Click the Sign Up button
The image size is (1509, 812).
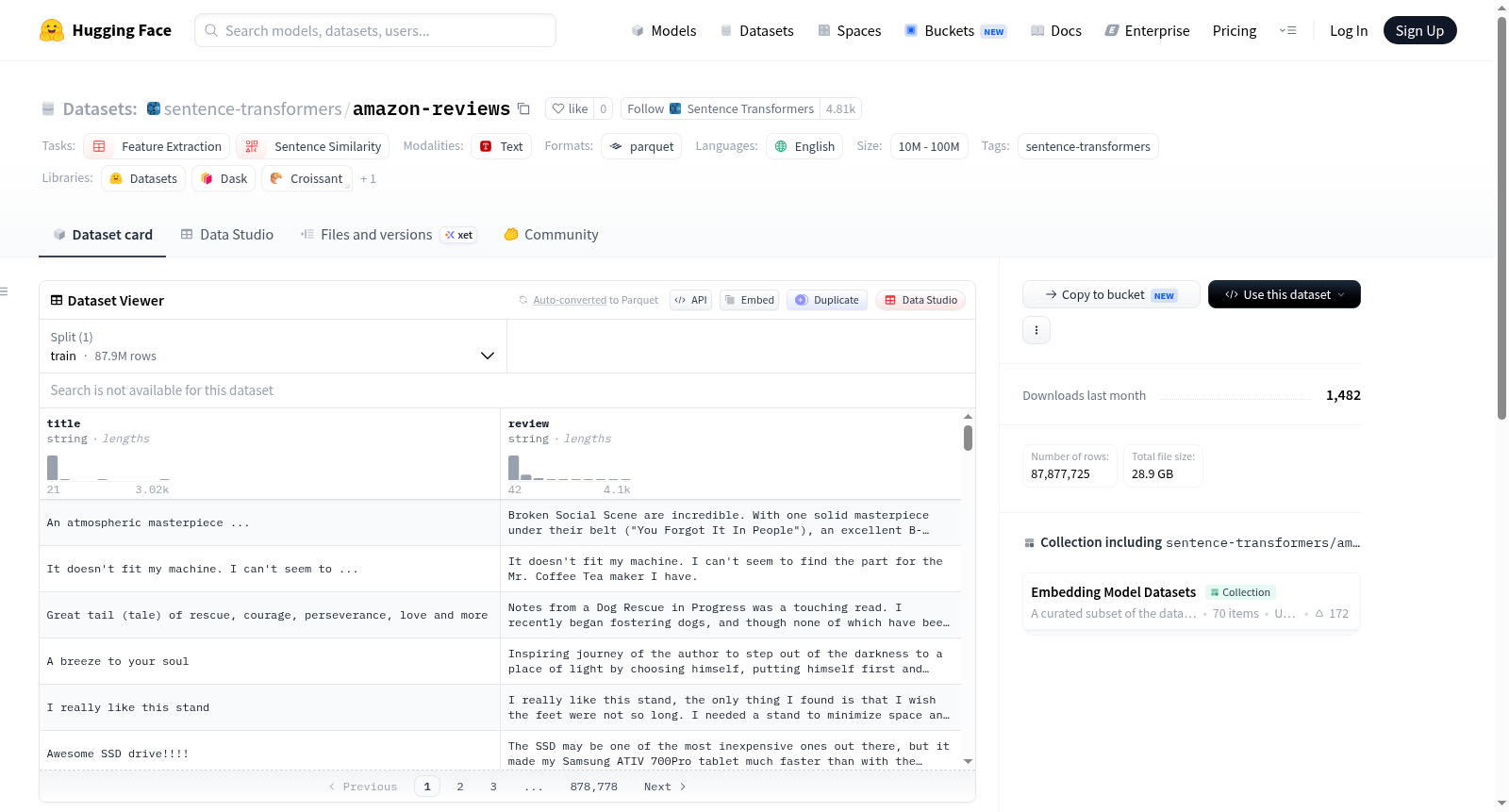point(1419,30)
